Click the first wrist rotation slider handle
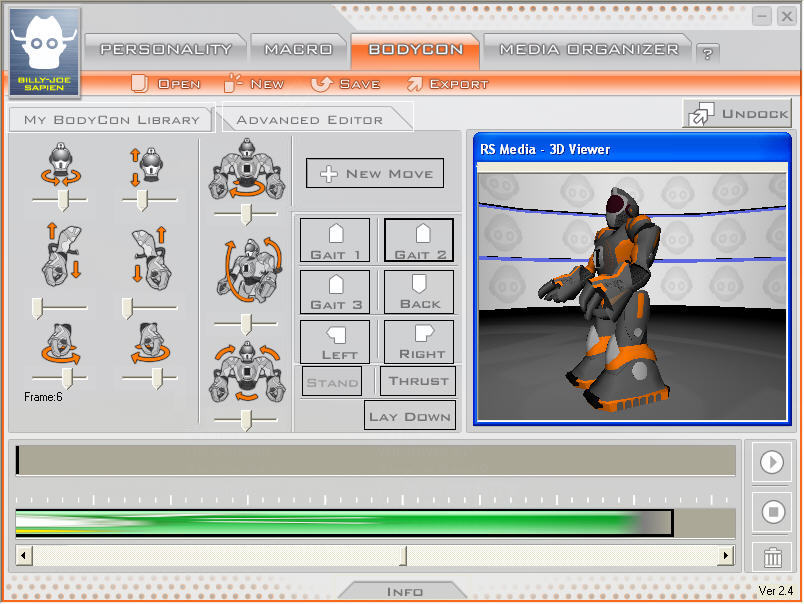This screenshot has height=604, width=804. (x=67, y=378)
